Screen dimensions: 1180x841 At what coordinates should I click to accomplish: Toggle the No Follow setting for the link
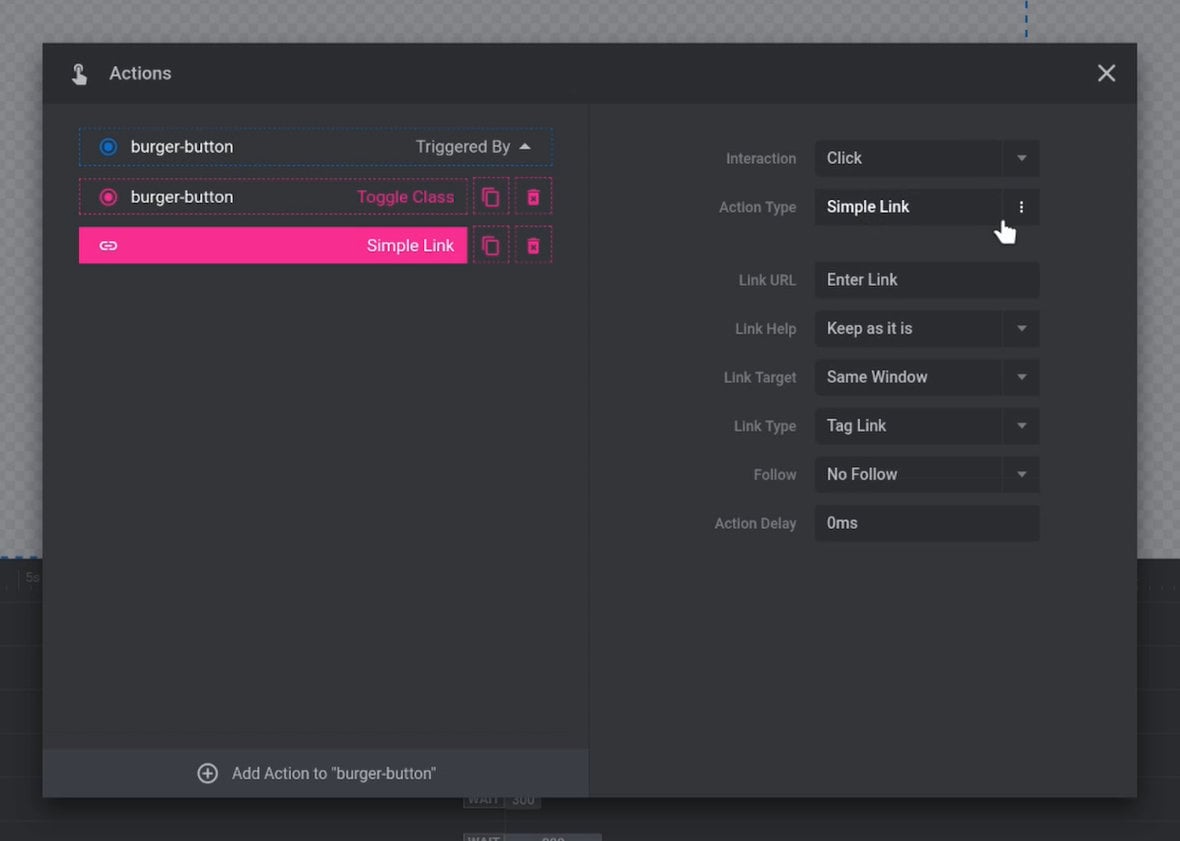[x=926, y=474]
